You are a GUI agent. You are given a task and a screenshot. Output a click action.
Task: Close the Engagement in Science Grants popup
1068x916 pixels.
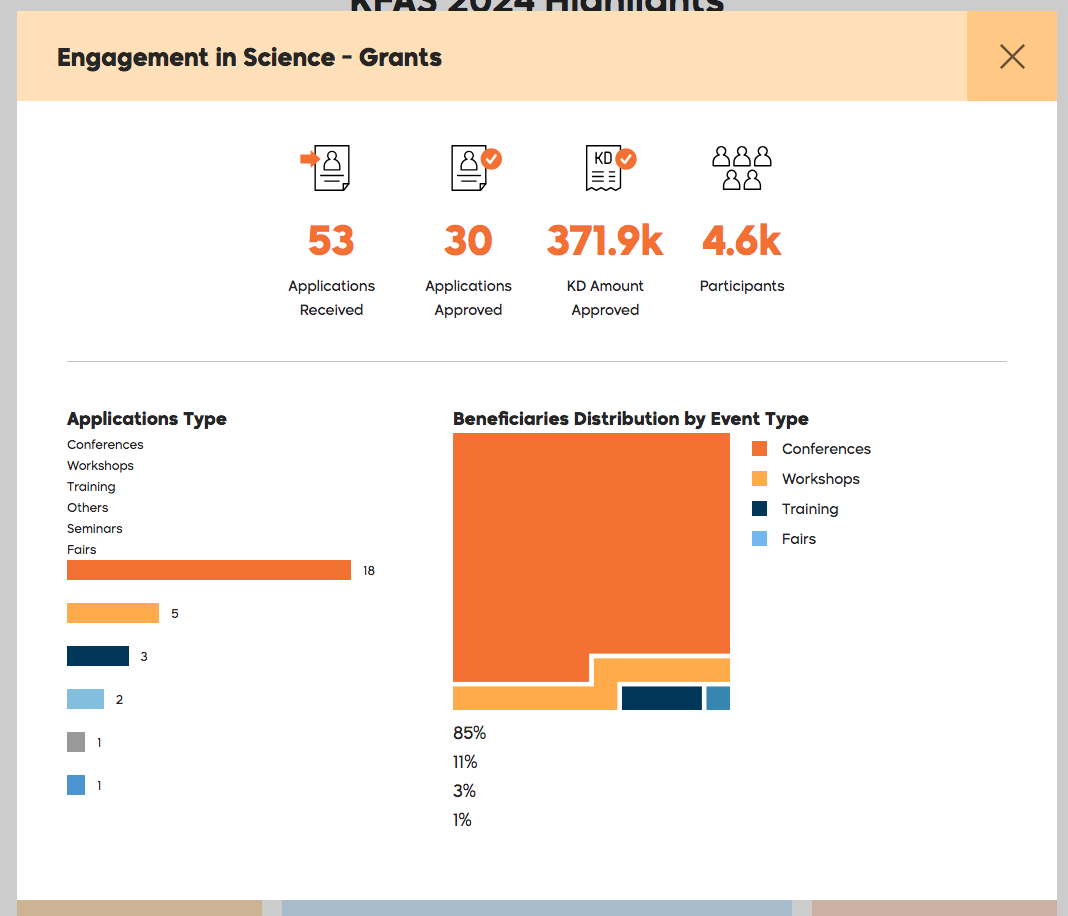click(x=1012, y=57)
